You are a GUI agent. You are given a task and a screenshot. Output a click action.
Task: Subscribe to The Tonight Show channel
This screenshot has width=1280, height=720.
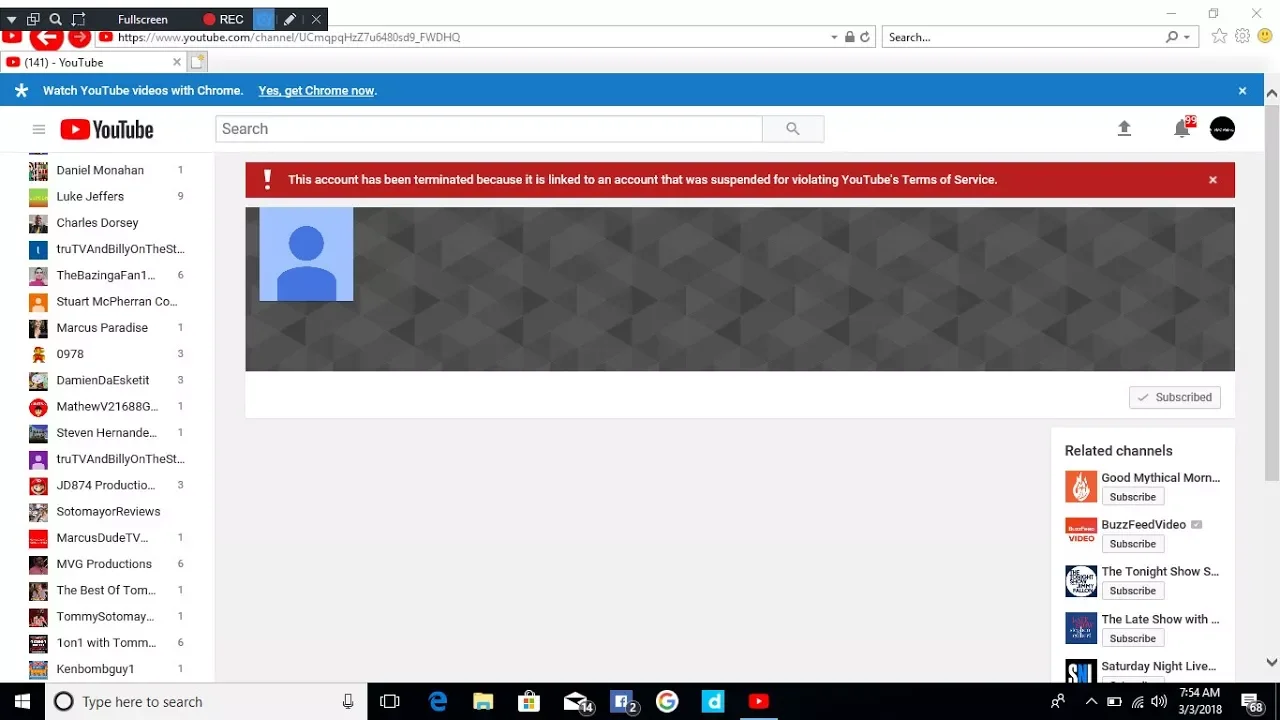coord(1132,591)
